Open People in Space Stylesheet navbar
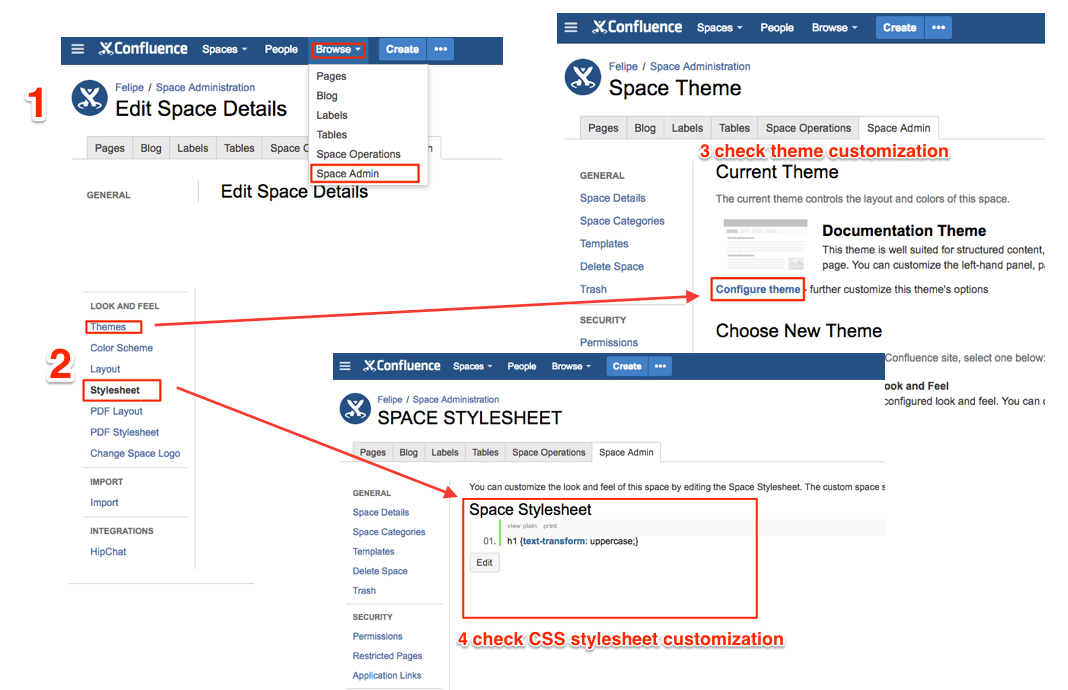The height and width of the screenshot is (690, 1068). (522, 366)
